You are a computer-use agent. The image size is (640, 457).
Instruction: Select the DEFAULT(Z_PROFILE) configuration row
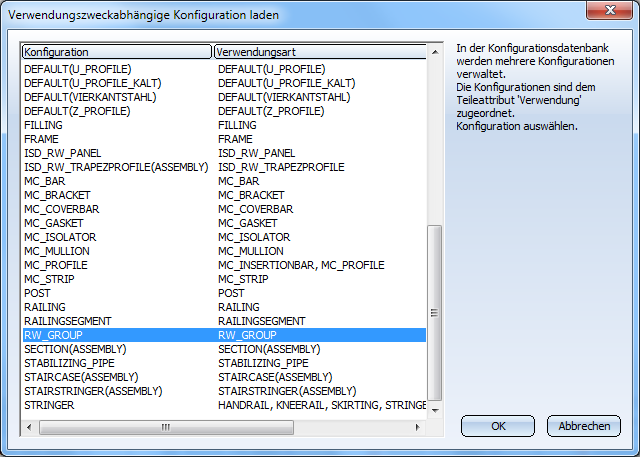(224, 111)
